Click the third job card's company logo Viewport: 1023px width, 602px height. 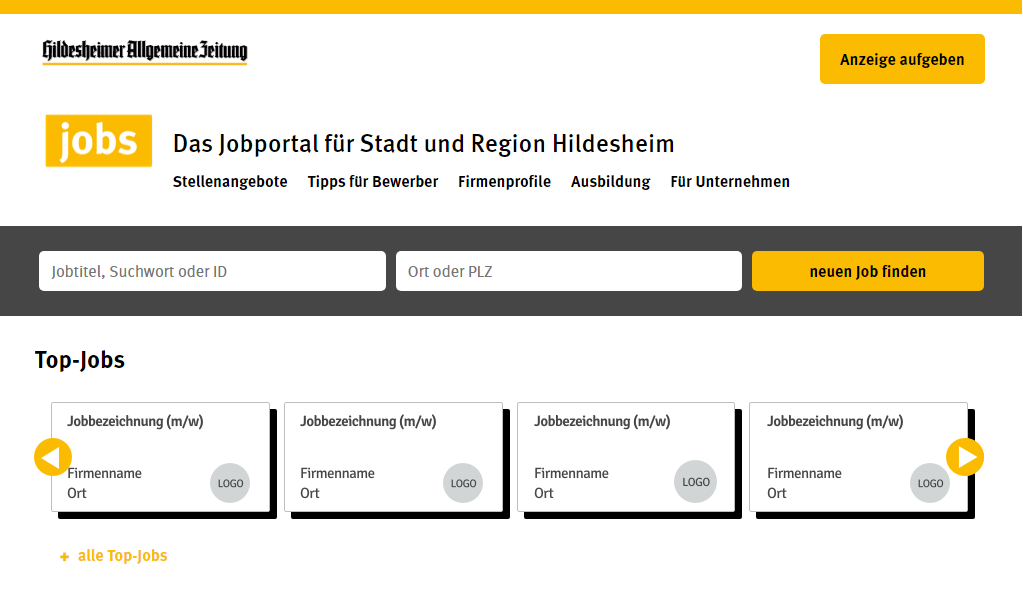[696, 481]
